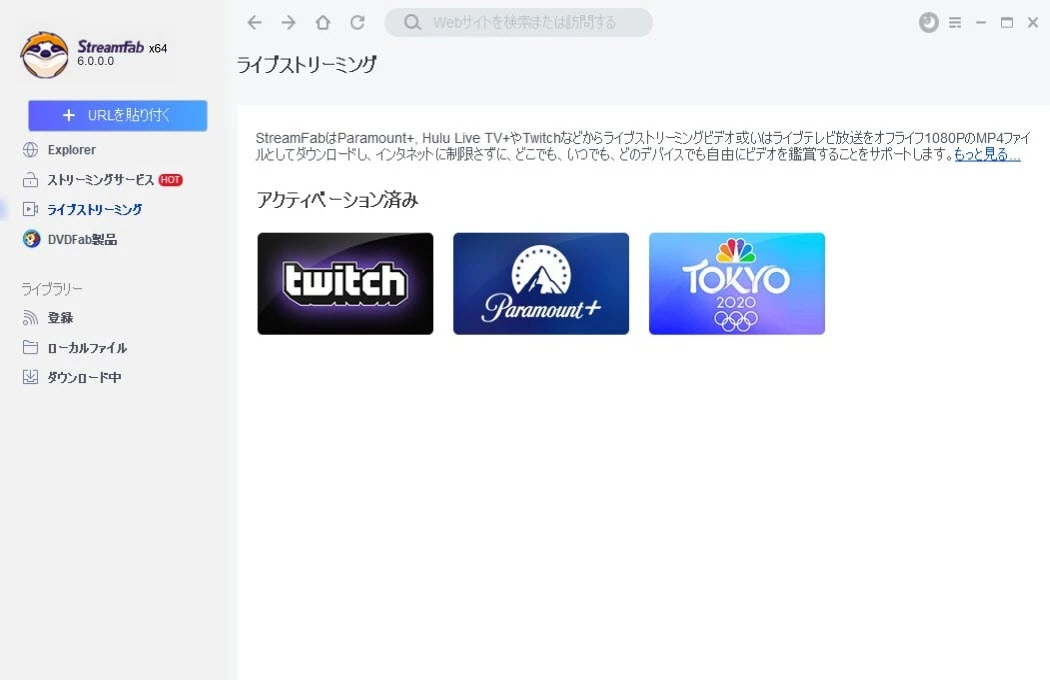The width and height of the screenshot is (1050, 680).
Task: Click the URLを貼り付く button
Action: pos(117,115)
